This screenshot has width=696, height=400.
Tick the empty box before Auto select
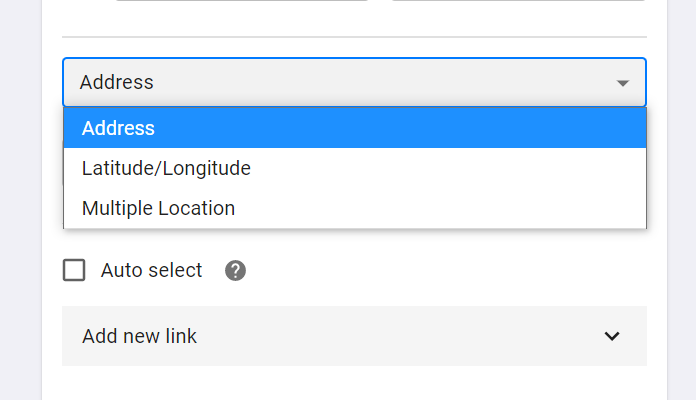[74, 270]
